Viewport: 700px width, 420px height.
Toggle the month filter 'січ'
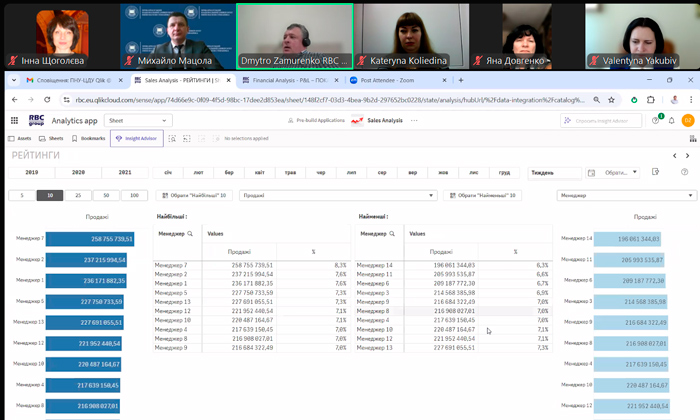(x=168, y=172)
